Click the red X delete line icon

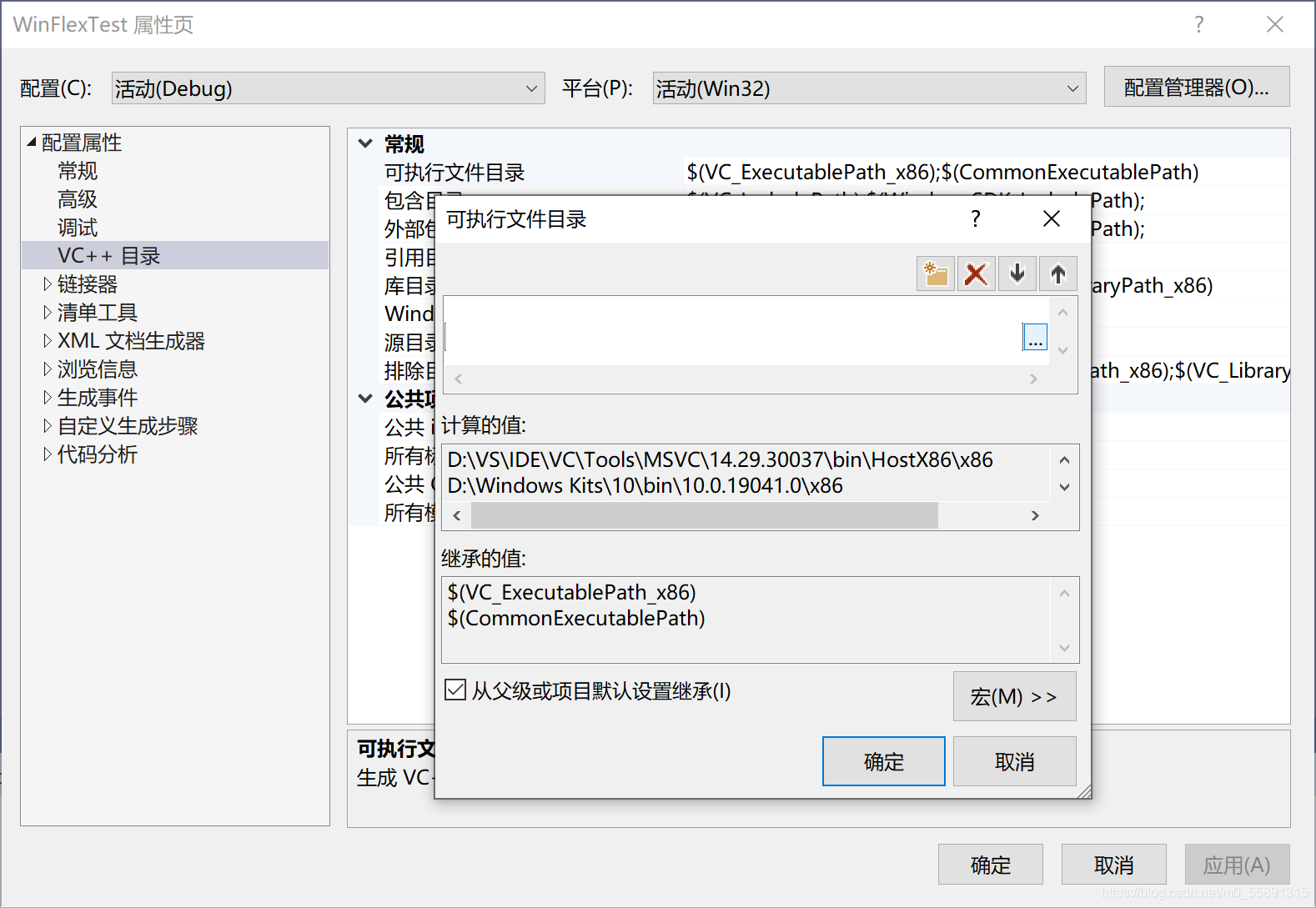[976, 273]
